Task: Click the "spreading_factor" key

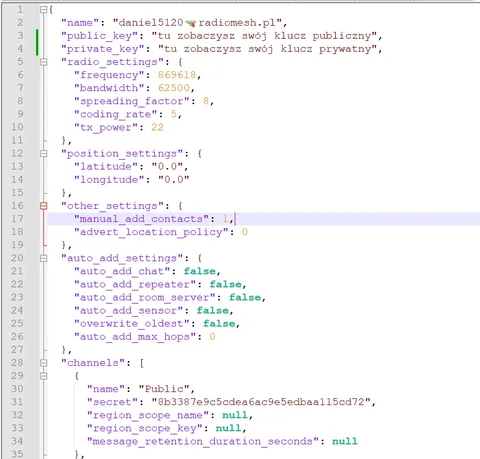Action: [x=132, y=101]
